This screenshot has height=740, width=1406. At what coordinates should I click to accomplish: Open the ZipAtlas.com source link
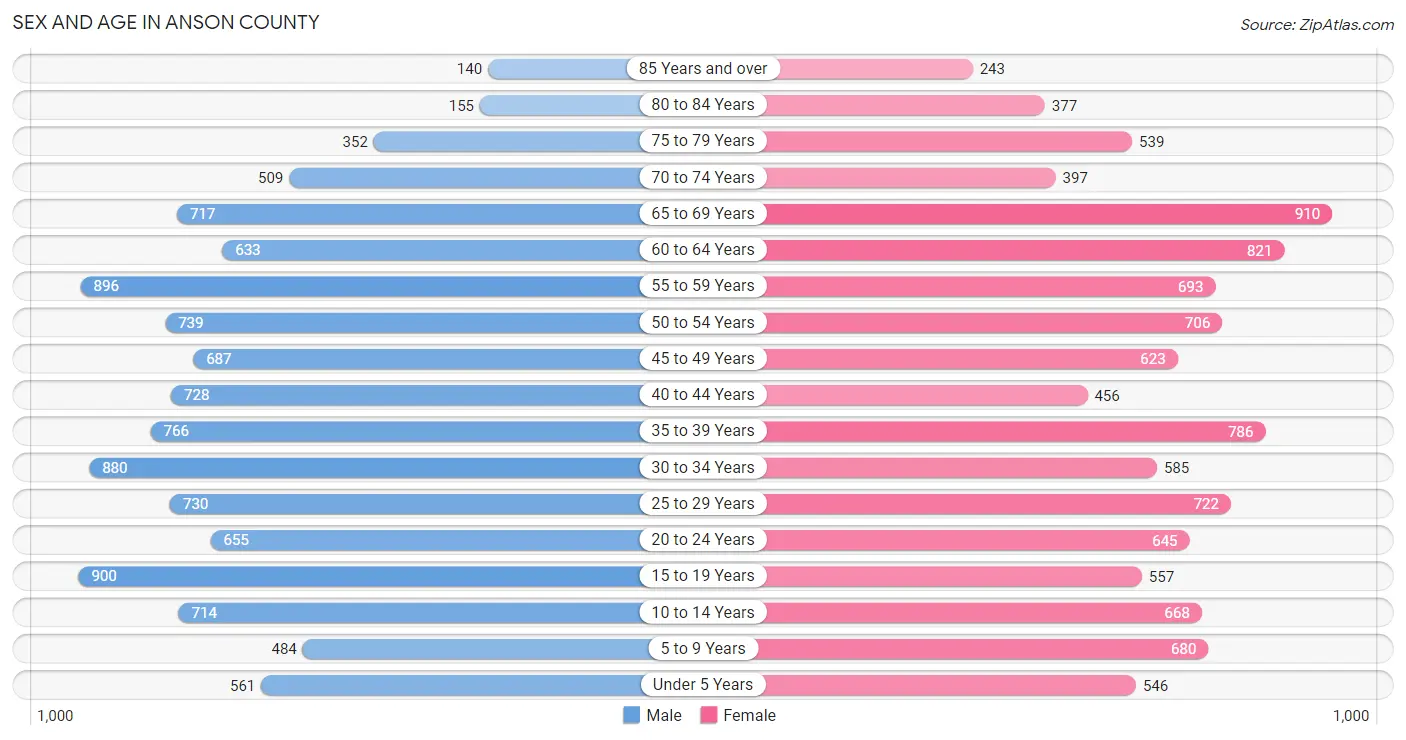[x=1316, y=24]
